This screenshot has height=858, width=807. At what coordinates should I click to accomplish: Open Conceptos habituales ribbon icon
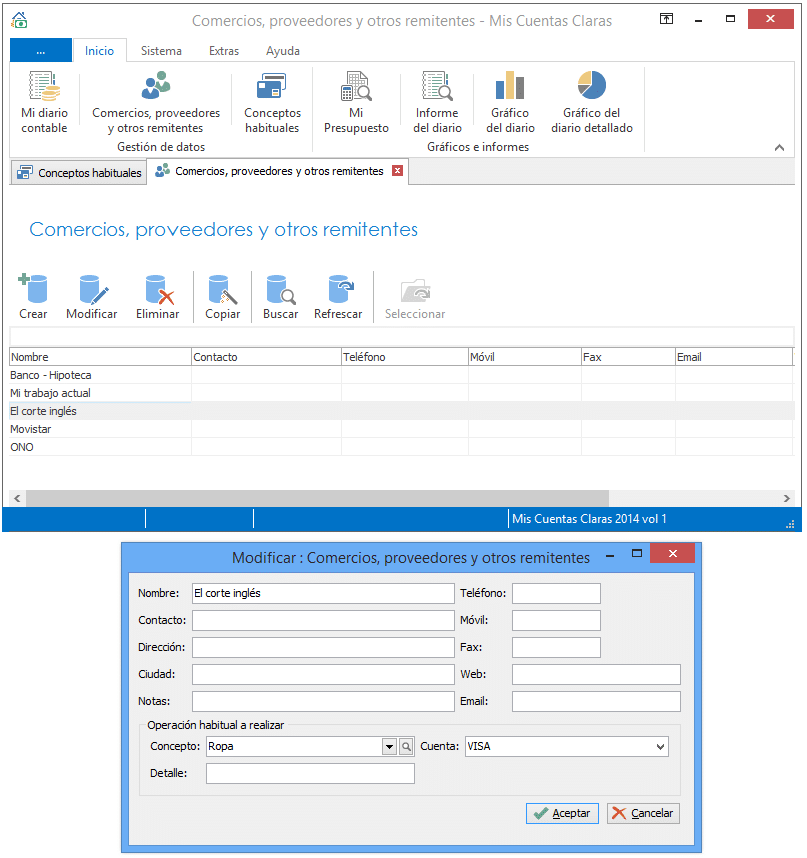pyautogui.click(x=272, y=103)
